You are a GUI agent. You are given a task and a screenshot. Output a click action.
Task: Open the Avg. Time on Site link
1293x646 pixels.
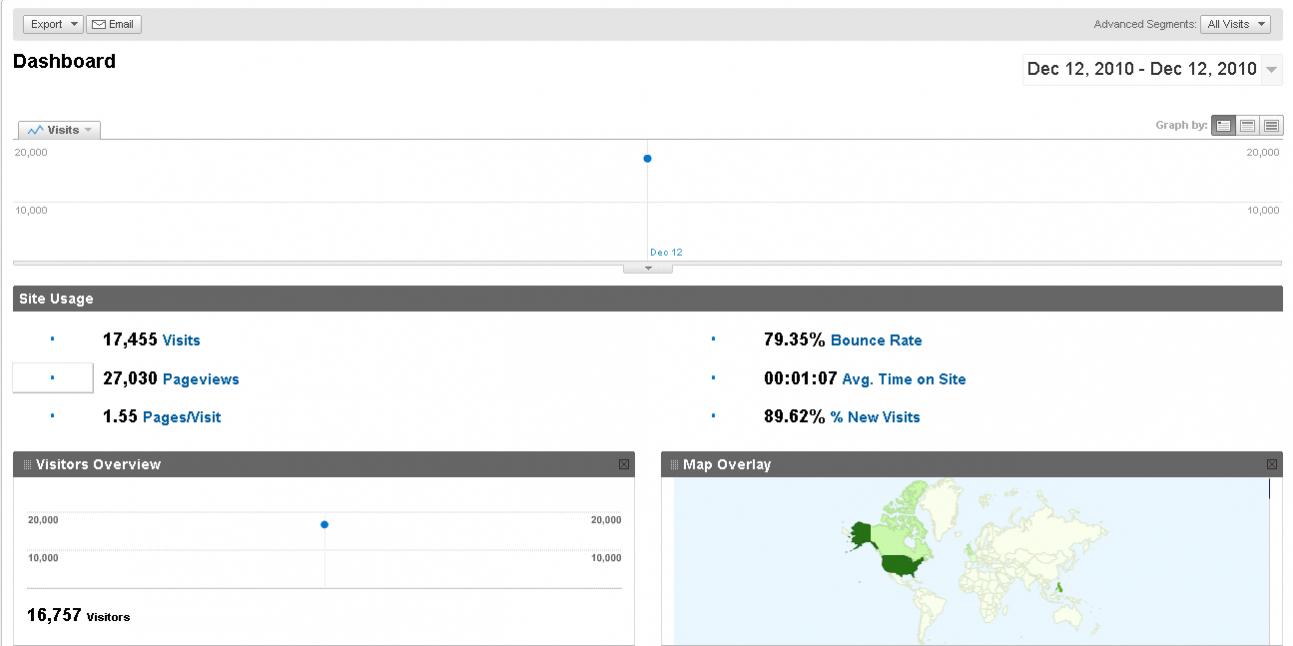coord(904,379)
